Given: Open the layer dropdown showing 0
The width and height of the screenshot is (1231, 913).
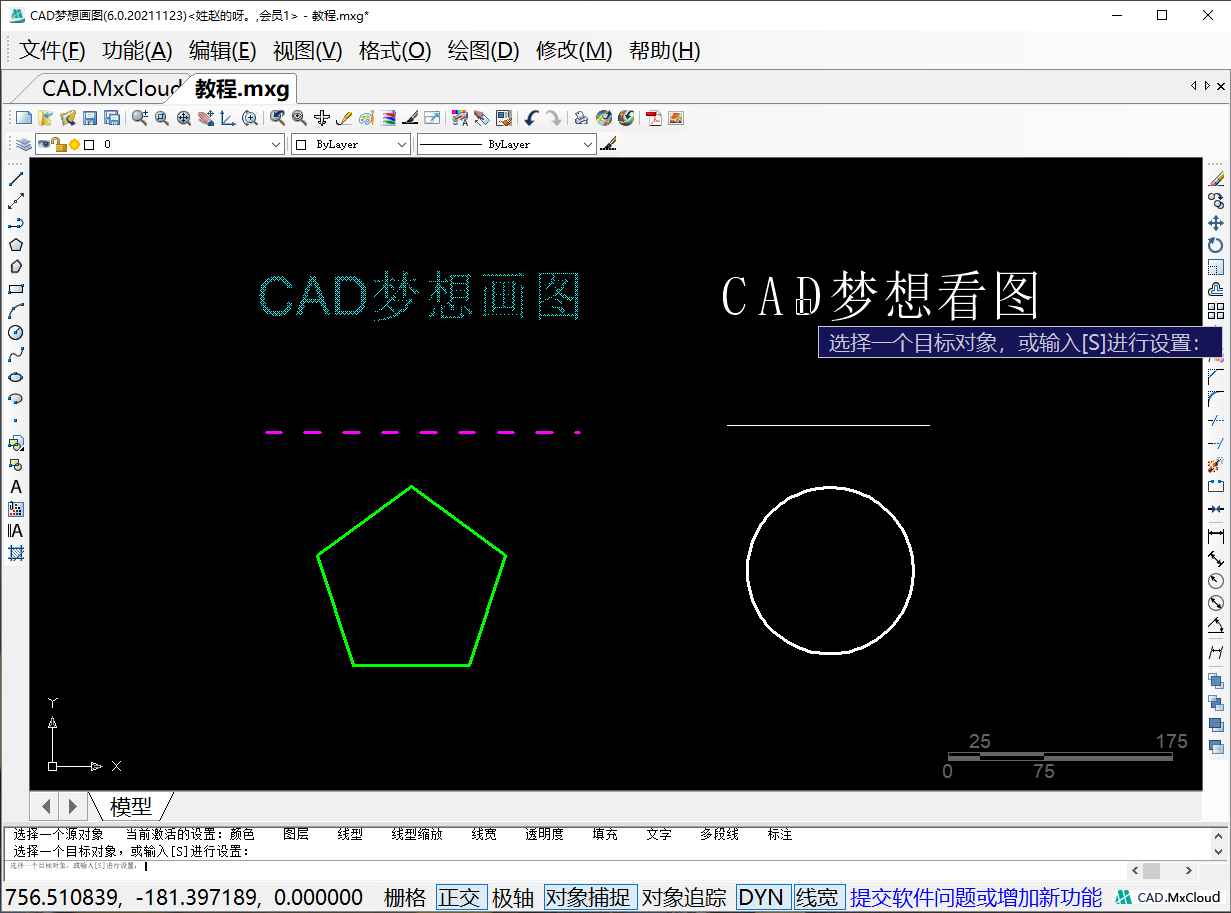Looking at the screenshot, I should [160, 145].
